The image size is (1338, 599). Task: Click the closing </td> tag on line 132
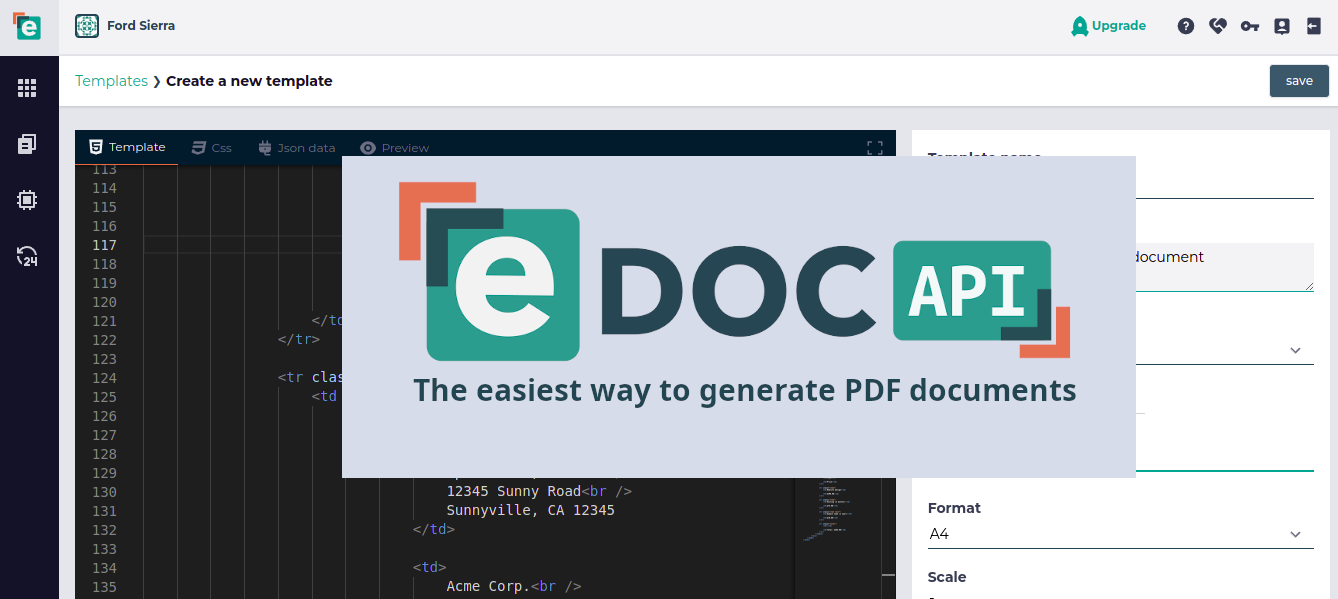pos(434,529)
